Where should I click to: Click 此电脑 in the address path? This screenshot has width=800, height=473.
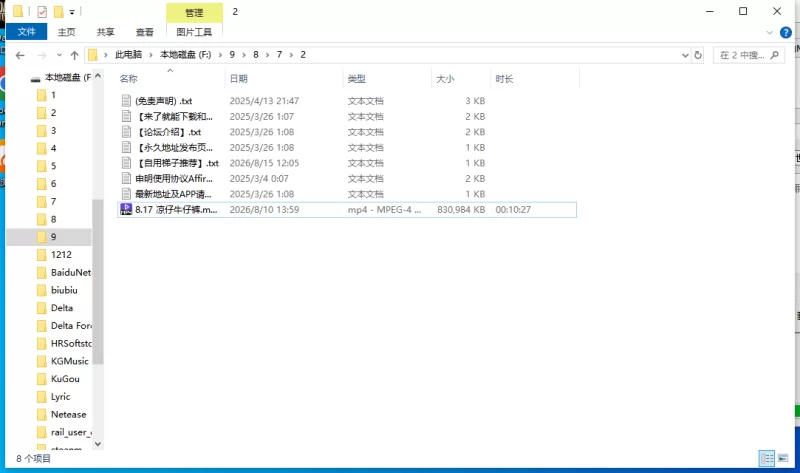128,55
